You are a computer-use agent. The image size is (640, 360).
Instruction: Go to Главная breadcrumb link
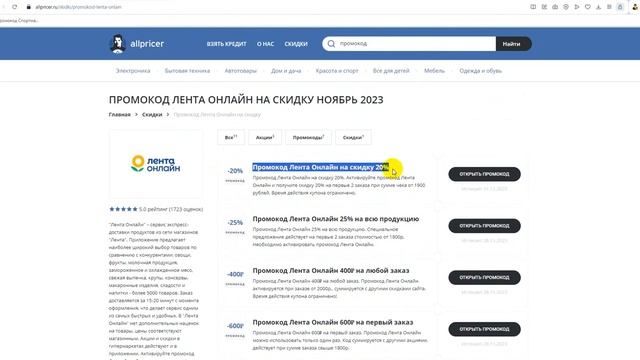(x=120, y=114)
